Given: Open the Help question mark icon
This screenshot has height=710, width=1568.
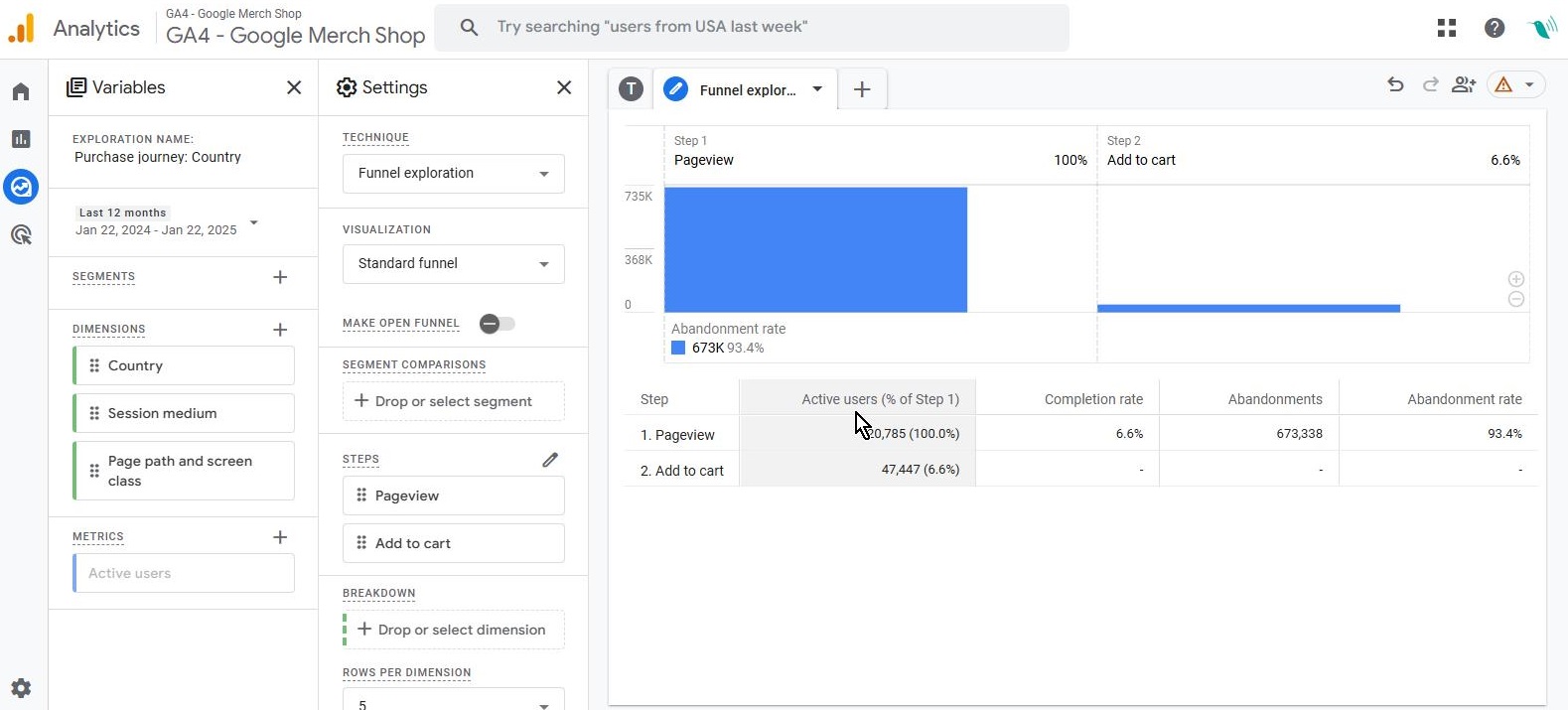Looking at the screenshot, I should (1495, 28).
